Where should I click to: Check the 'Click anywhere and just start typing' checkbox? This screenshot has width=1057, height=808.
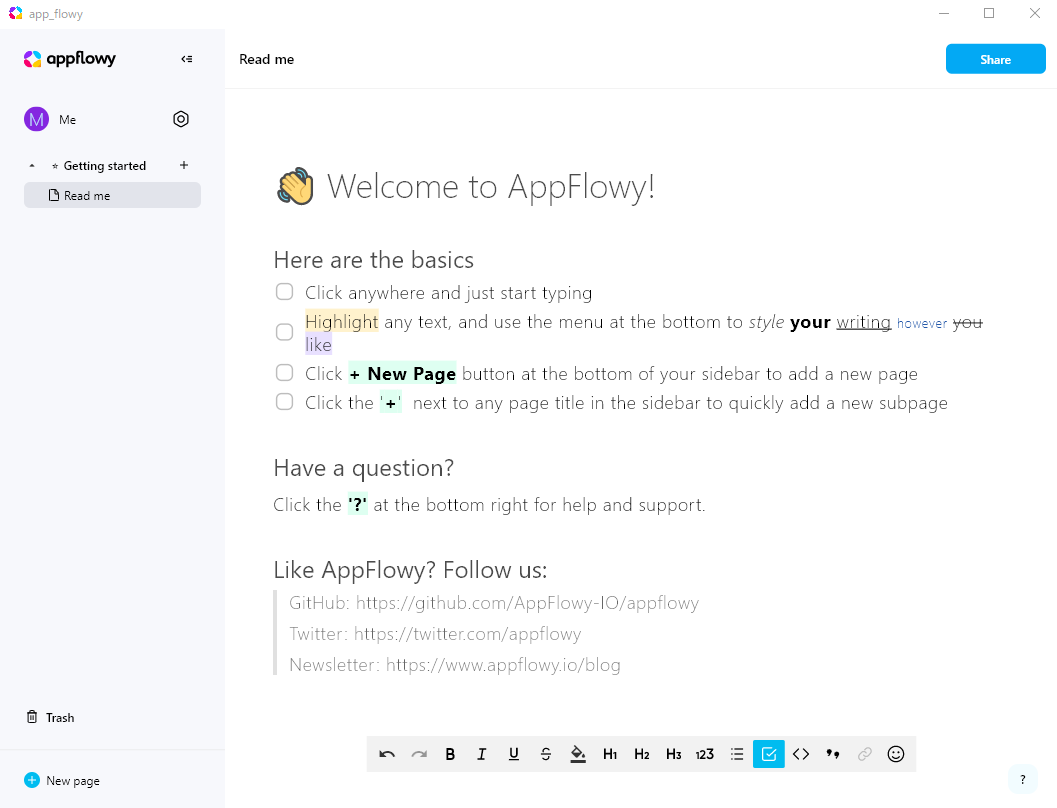(284, 291)
